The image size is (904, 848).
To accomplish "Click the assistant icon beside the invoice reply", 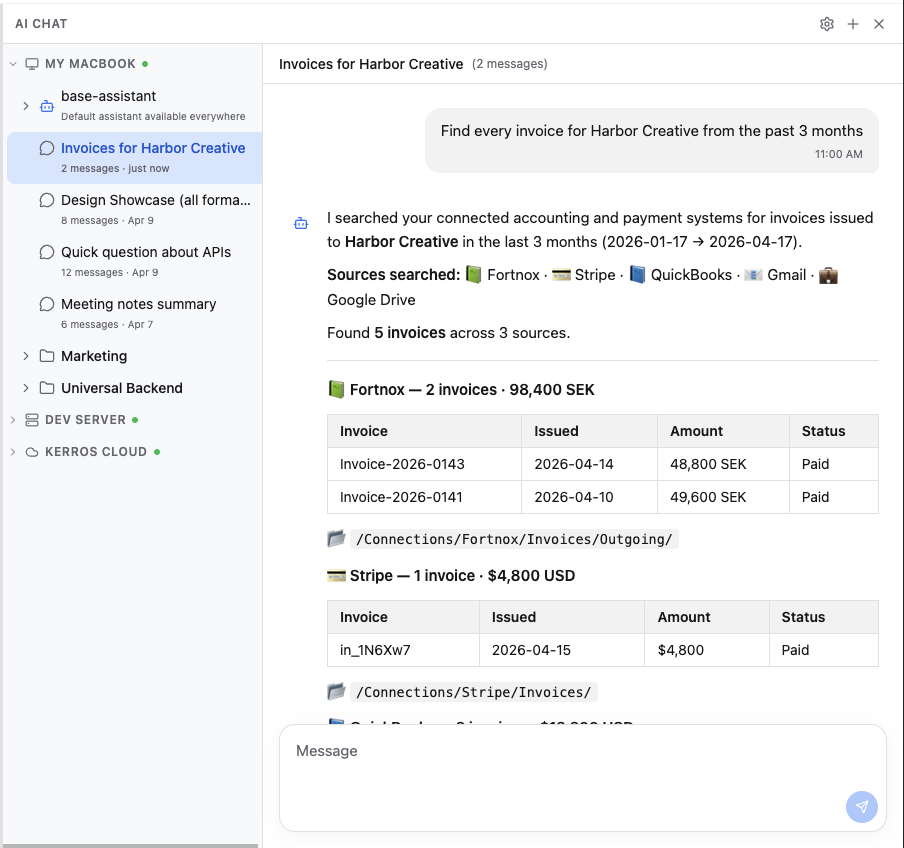I will [x=301, y=223].
